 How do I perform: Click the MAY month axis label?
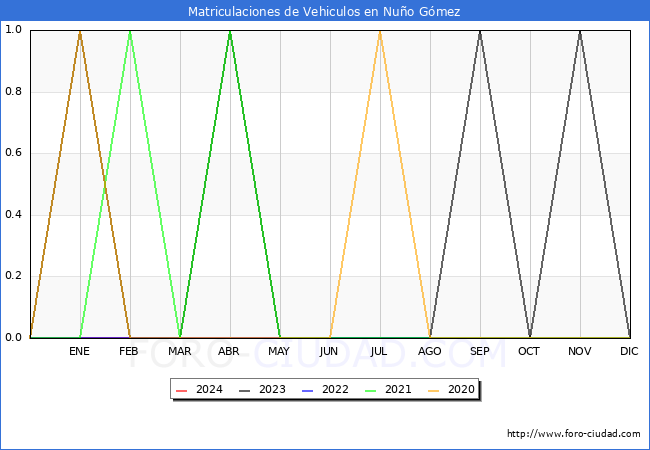(x=279, y=351)
